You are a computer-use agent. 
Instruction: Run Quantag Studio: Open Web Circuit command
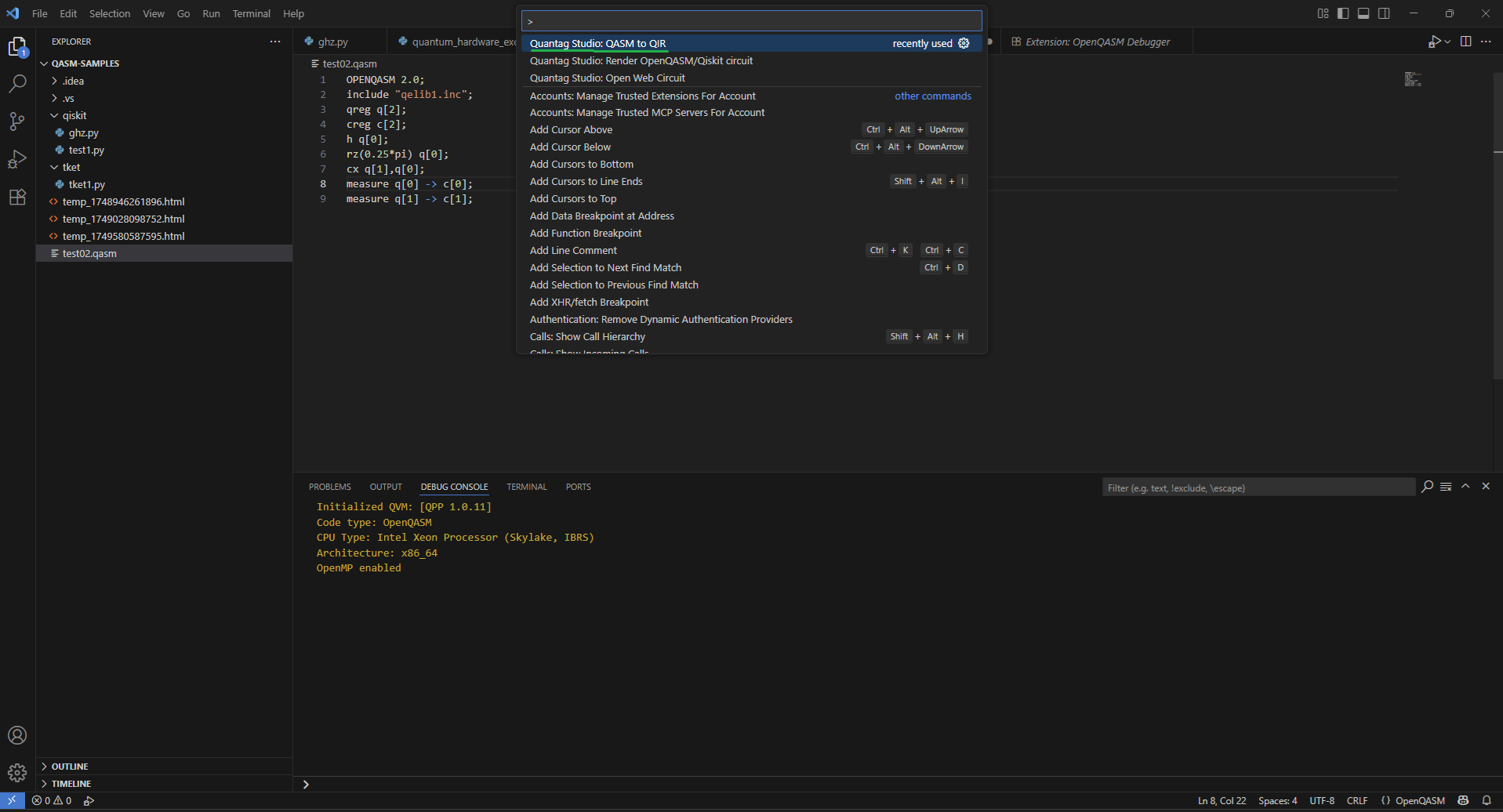[607, 78]
